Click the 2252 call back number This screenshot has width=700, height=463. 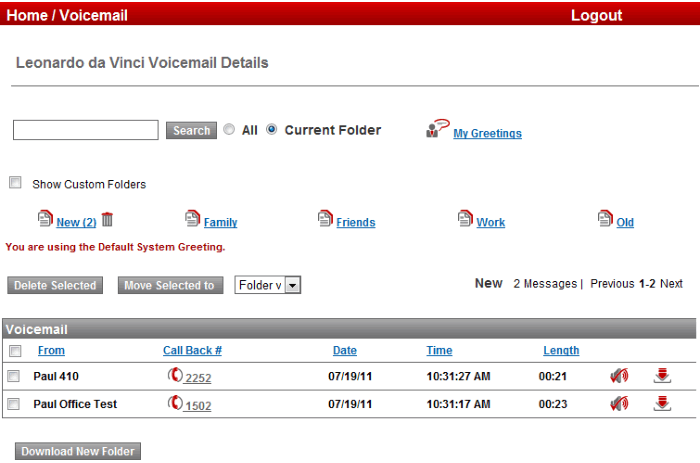tap(198, 378)
